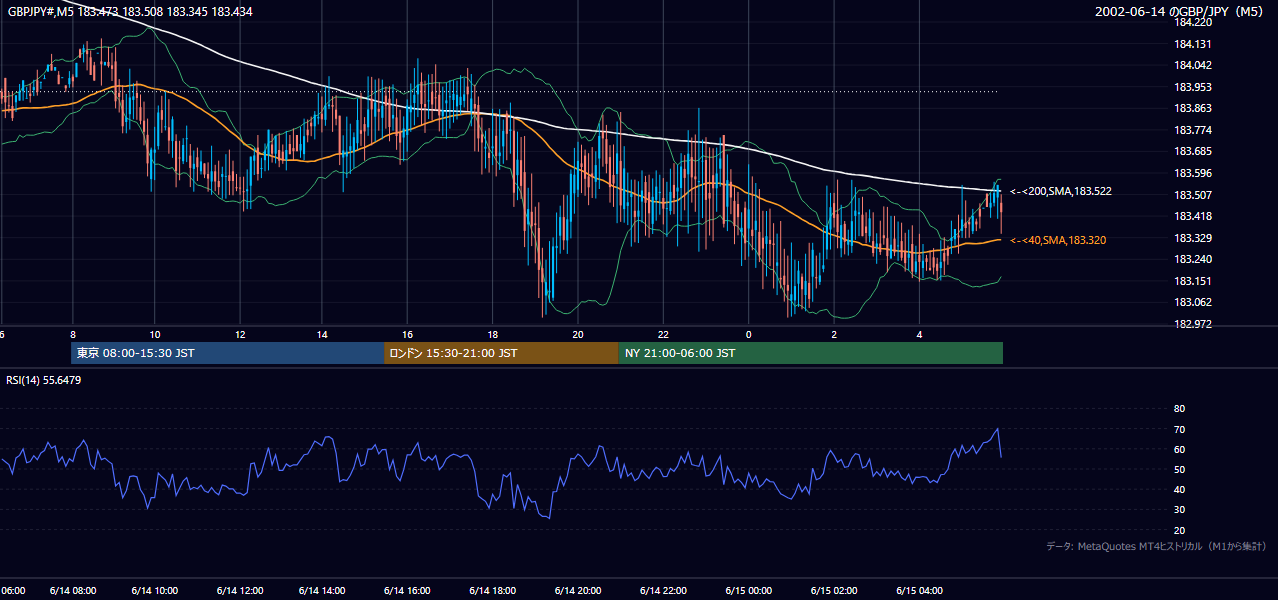1278x600 pixels.
Task: Click price axis label 184.220
Action: 1192,22
